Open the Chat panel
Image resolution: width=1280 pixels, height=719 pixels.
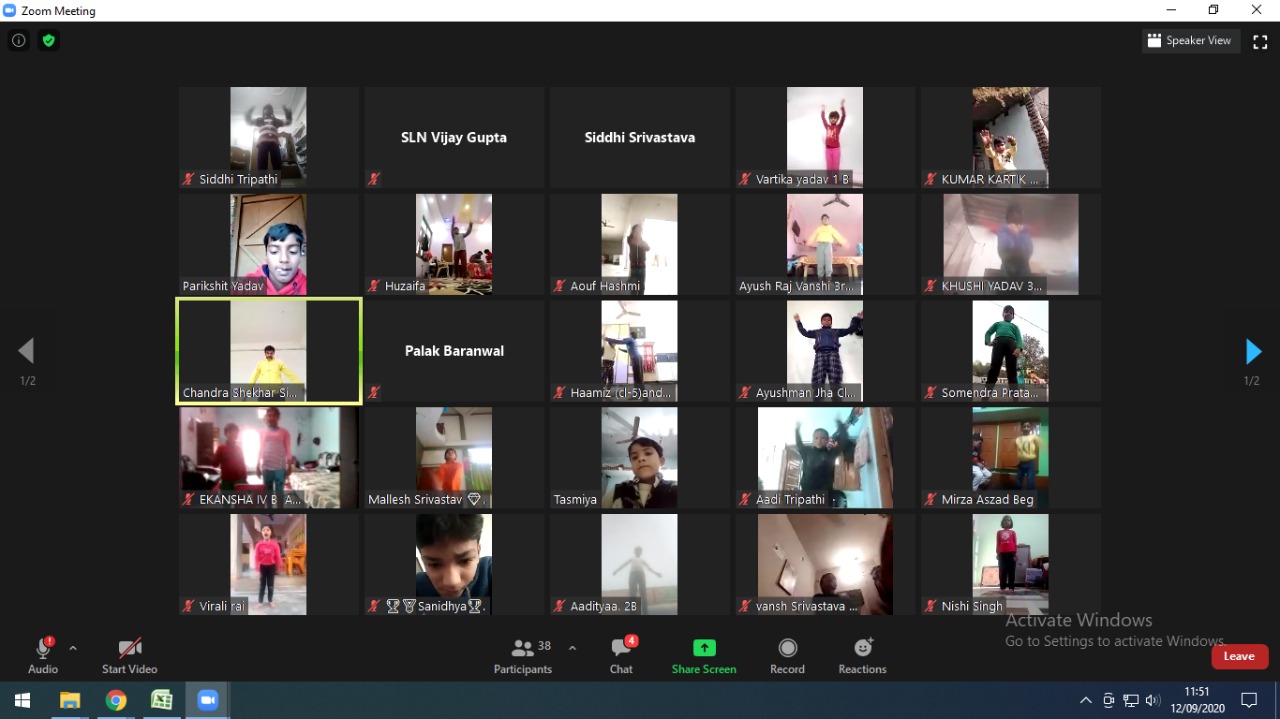point(622,656)
